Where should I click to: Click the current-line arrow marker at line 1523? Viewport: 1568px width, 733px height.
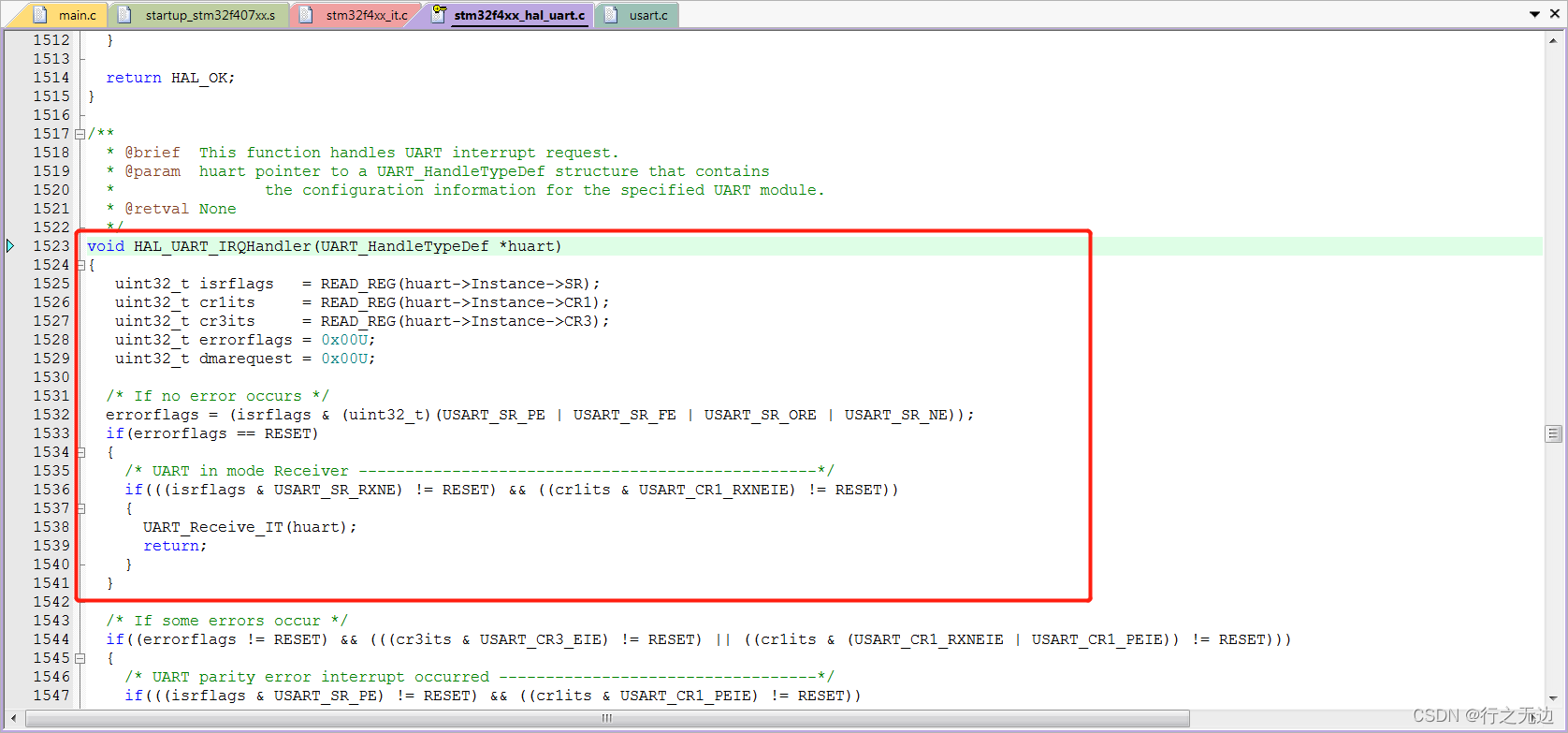pos(10,246)
